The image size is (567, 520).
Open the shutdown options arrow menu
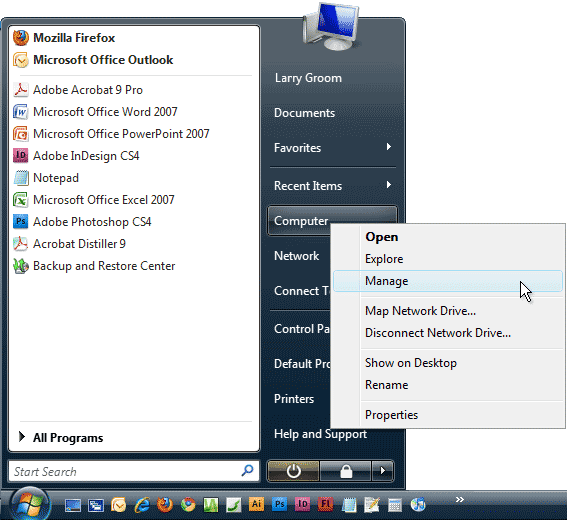point(383,471)
